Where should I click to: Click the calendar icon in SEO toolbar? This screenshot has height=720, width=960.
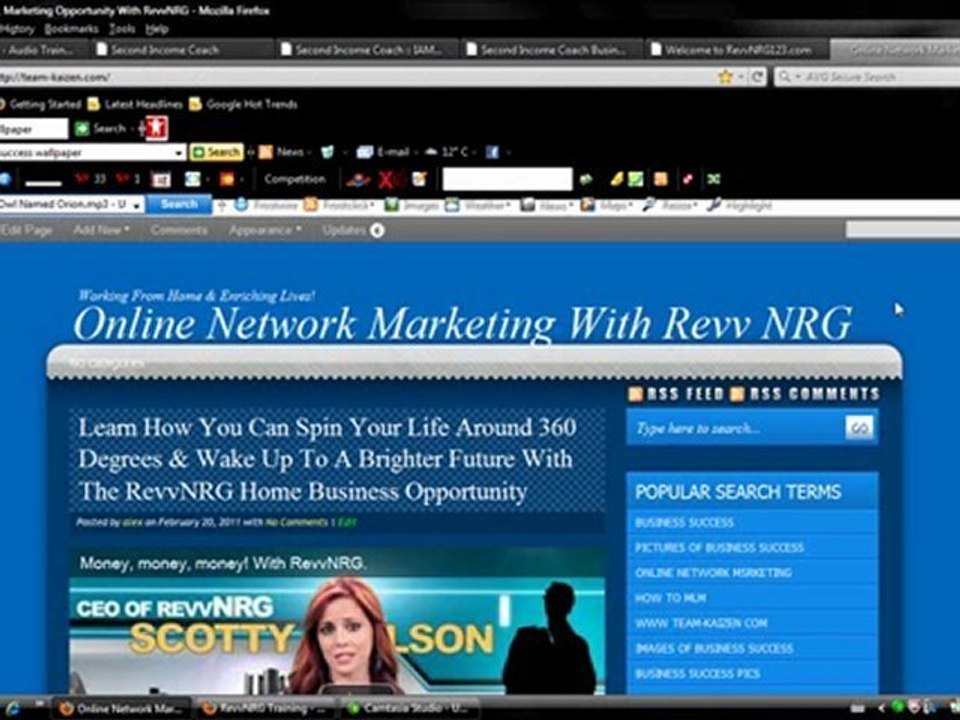pos(161,179)
